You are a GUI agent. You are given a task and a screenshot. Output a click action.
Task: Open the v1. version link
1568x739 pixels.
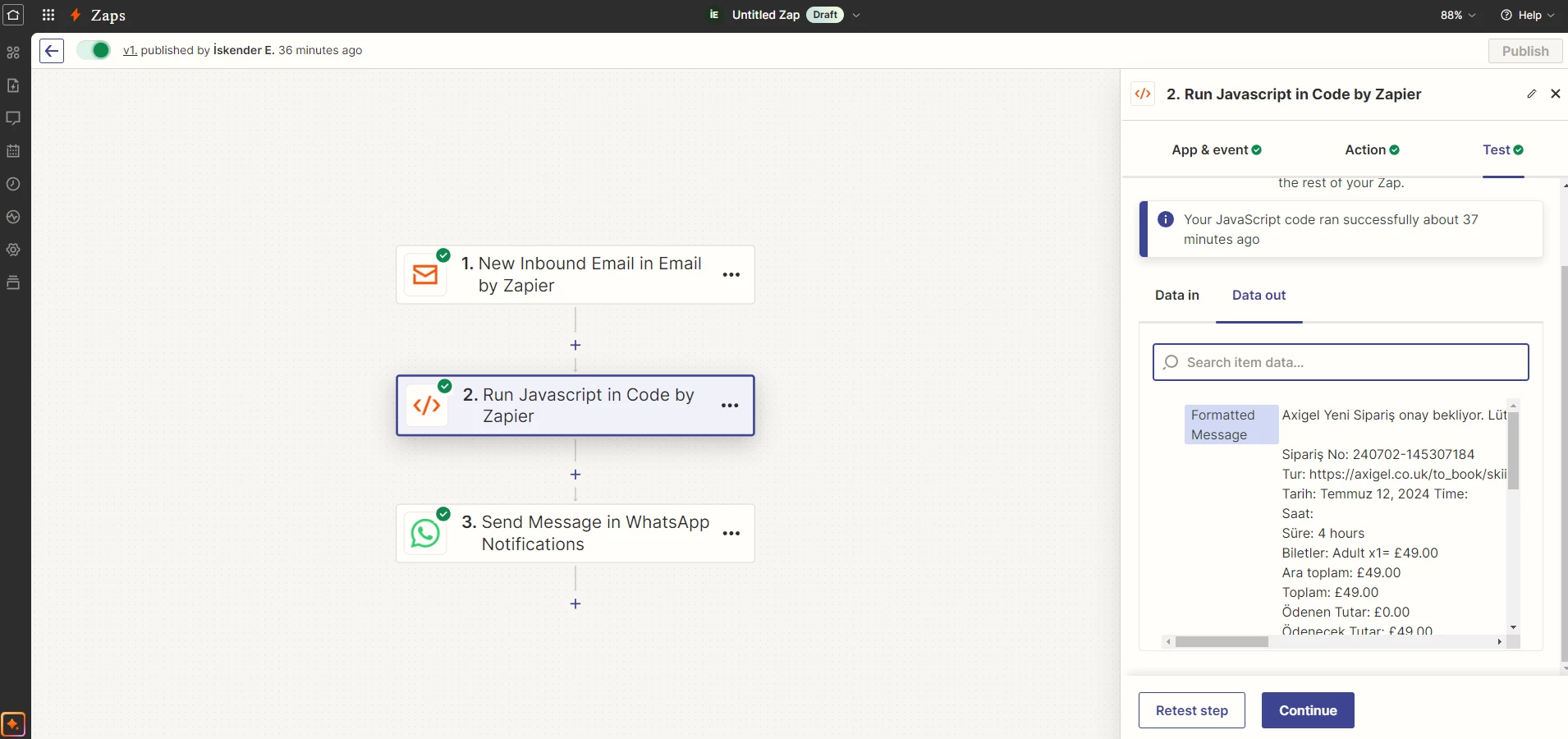click(130, 50)
